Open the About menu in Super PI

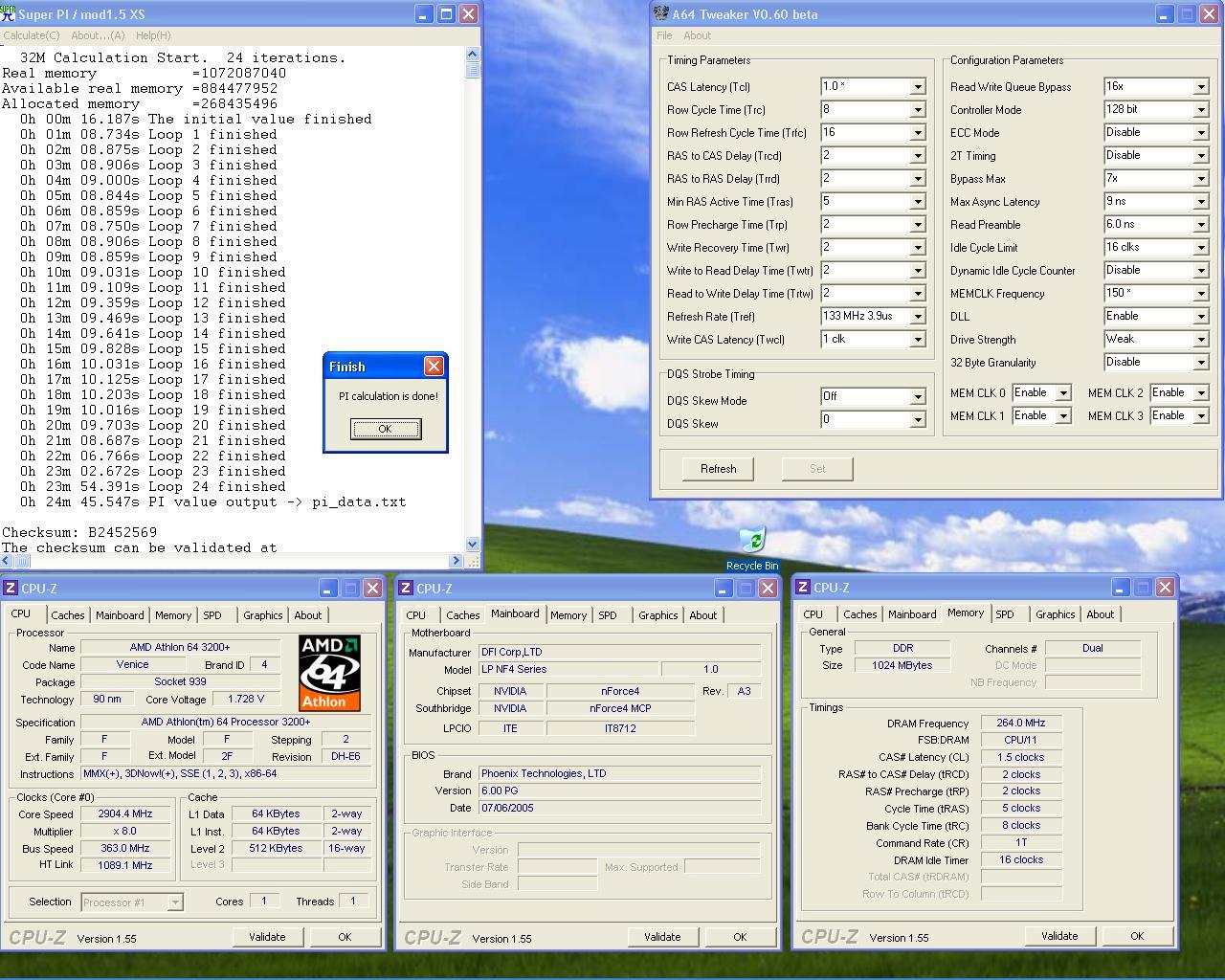click(x=98, y=35)
